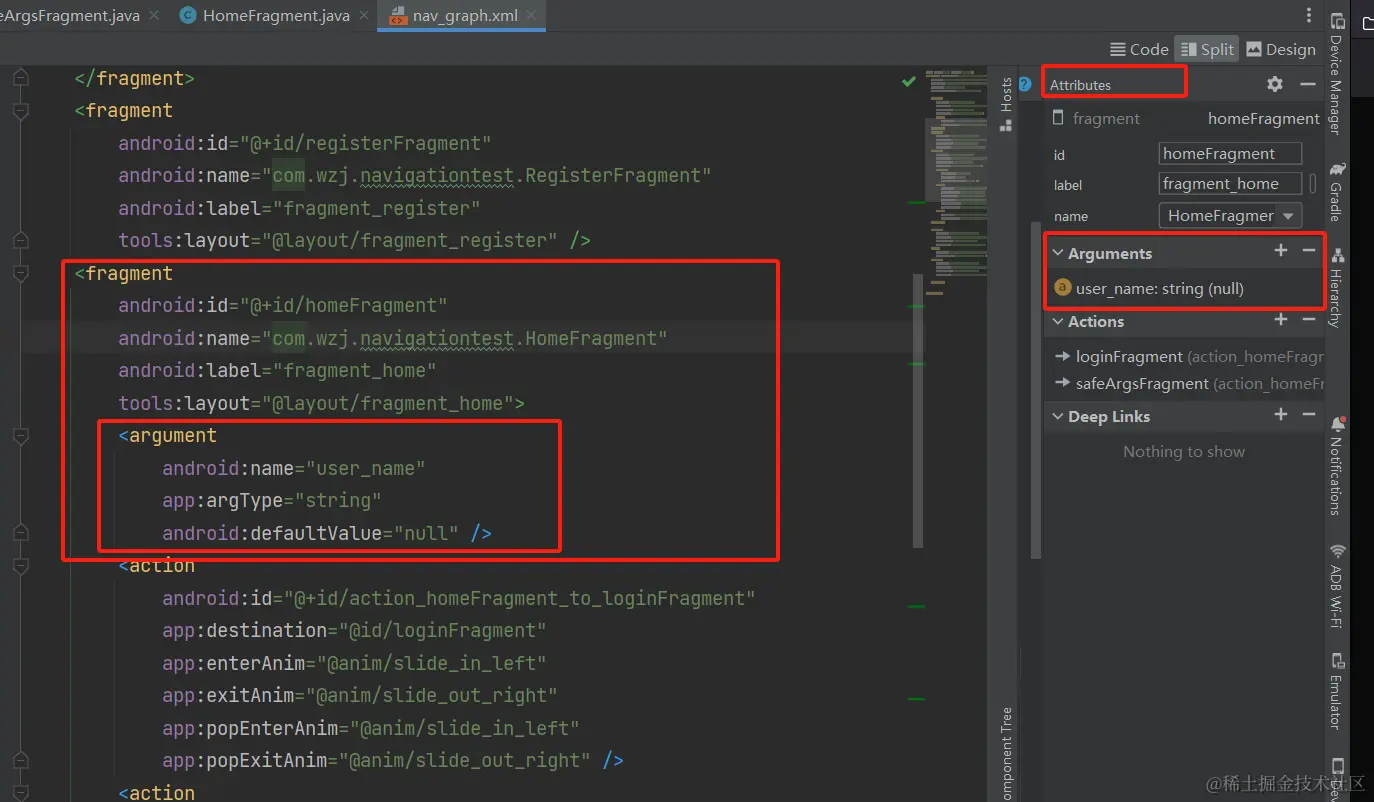Edit the label field fragment_home
This screenshot has width=1374, height=802.
pos(1230,184)
